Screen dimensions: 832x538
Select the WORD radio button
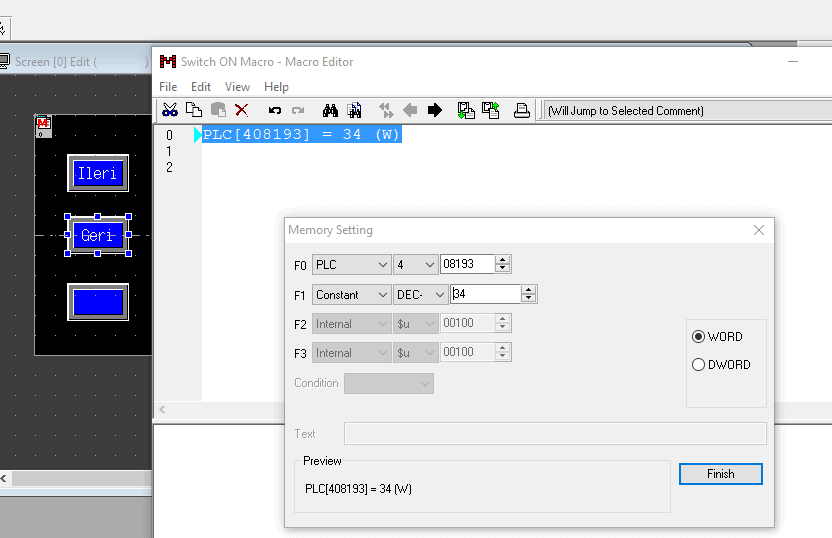[699, 337]
